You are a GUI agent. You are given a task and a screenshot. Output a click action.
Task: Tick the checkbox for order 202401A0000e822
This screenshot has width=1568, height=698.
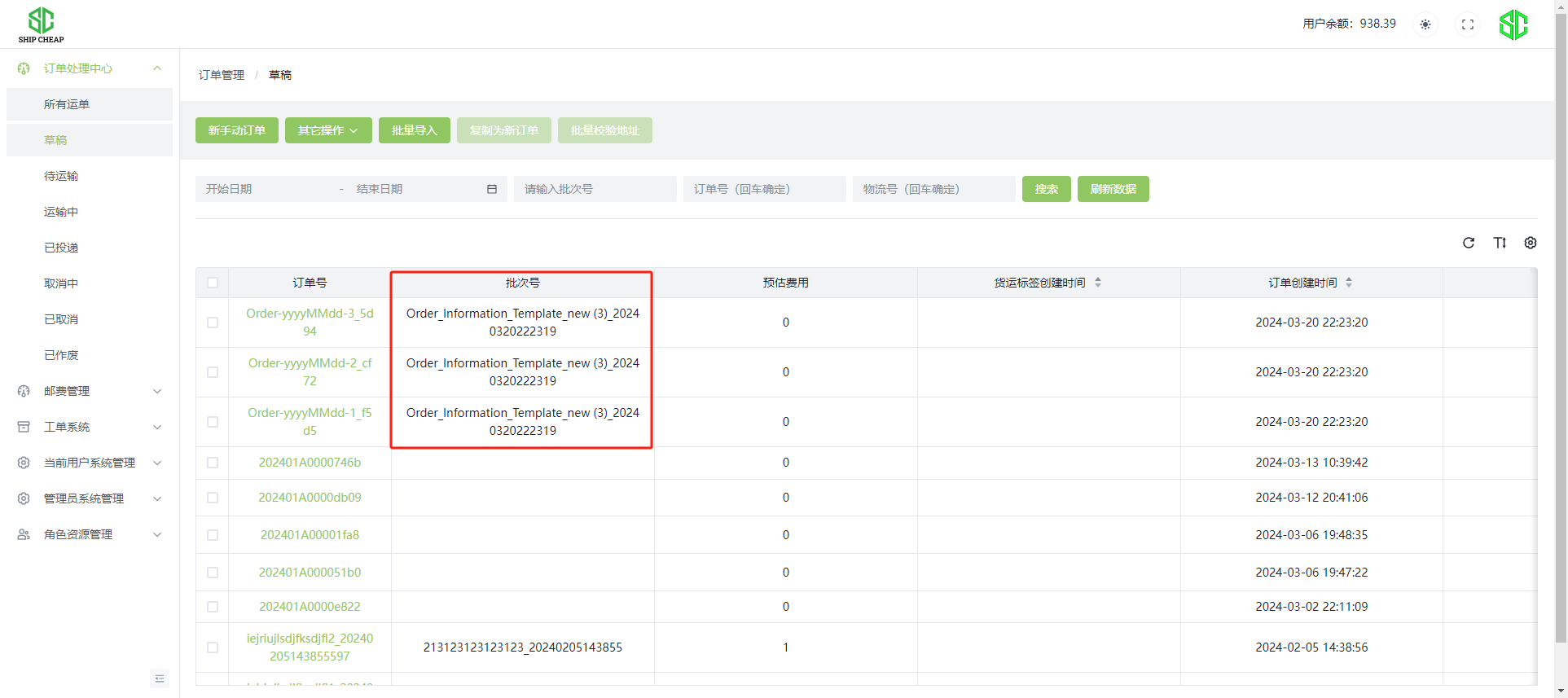tap(213, 607)
